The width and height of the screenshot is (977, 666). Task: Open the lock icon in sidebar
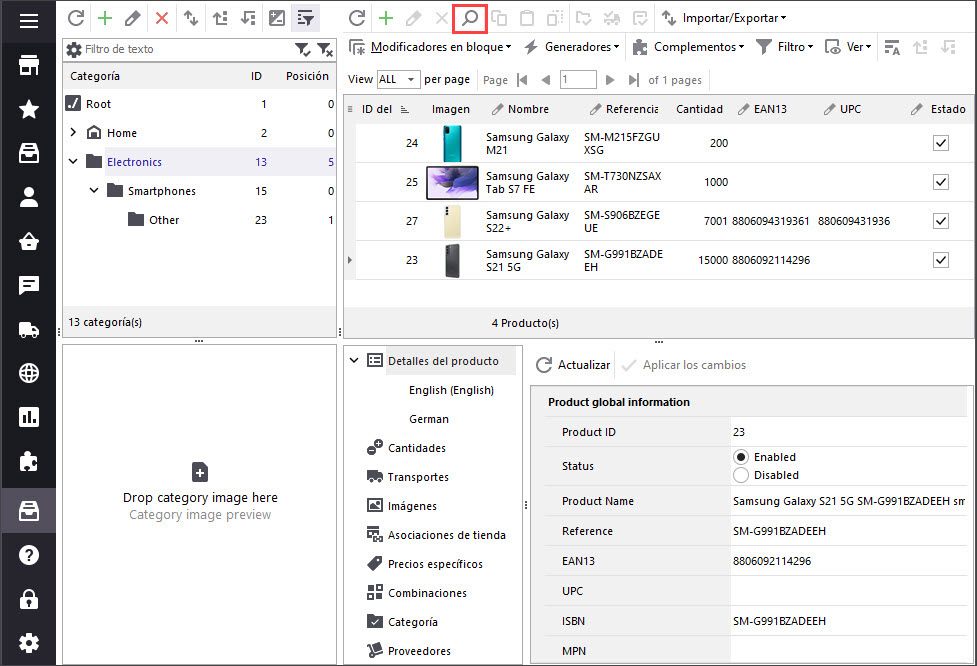(29, 599)
